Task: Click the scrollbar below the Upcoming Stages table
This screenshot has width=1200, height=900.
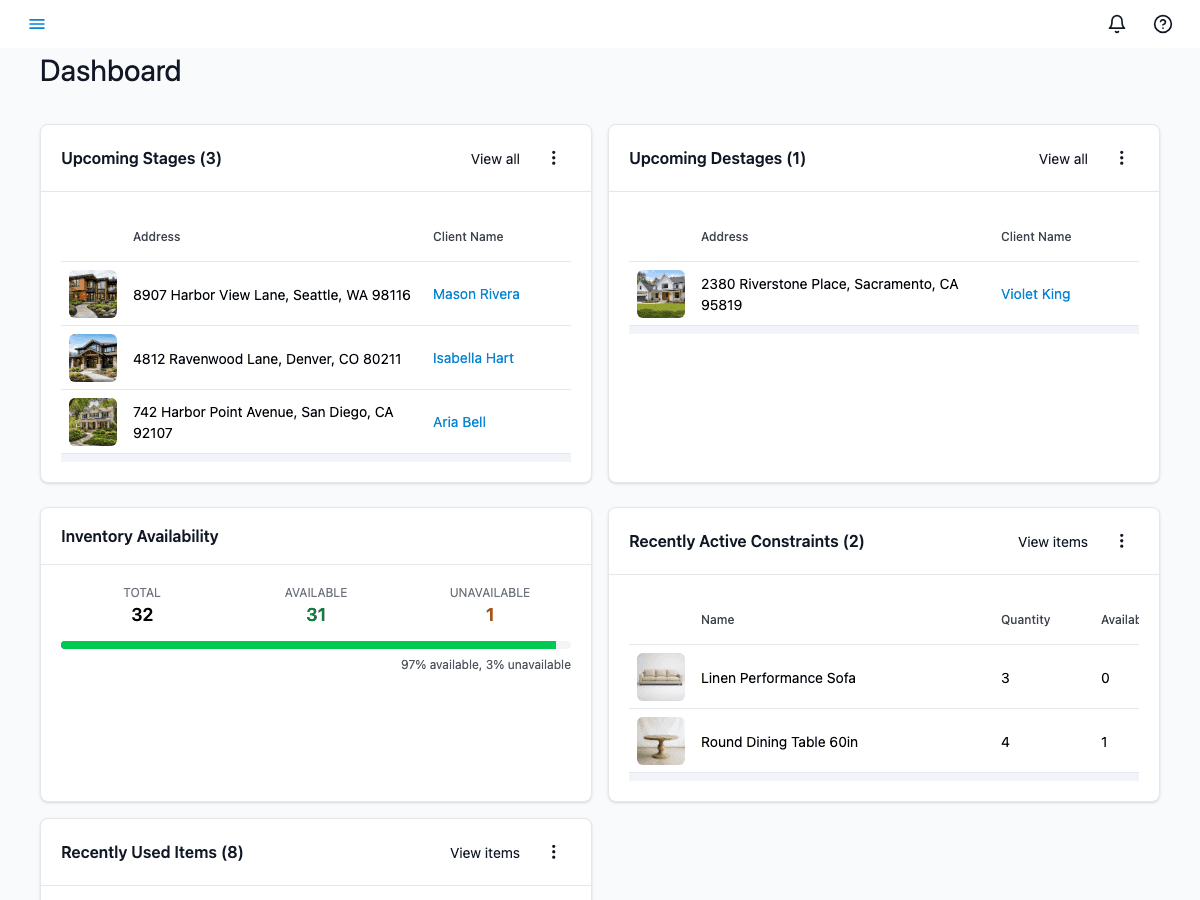Action: pos(316,457)
